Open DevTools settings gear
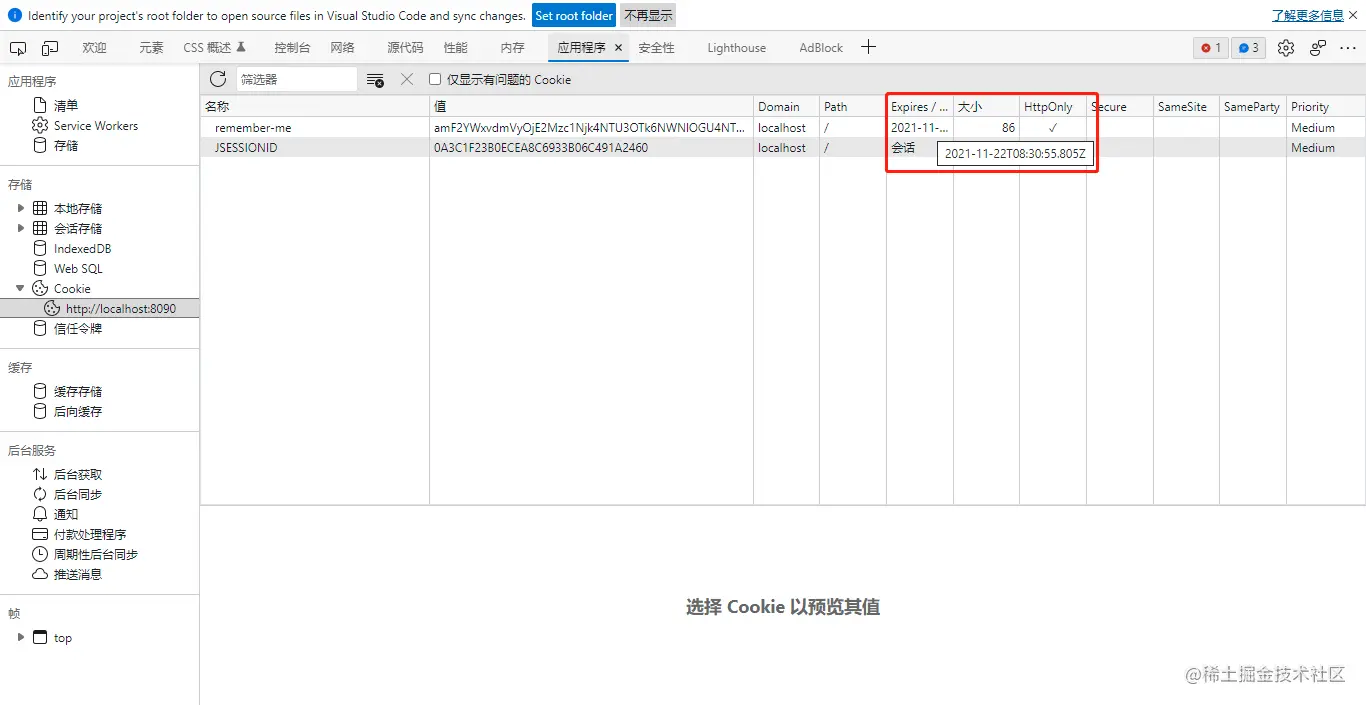 pos(1286,48)
